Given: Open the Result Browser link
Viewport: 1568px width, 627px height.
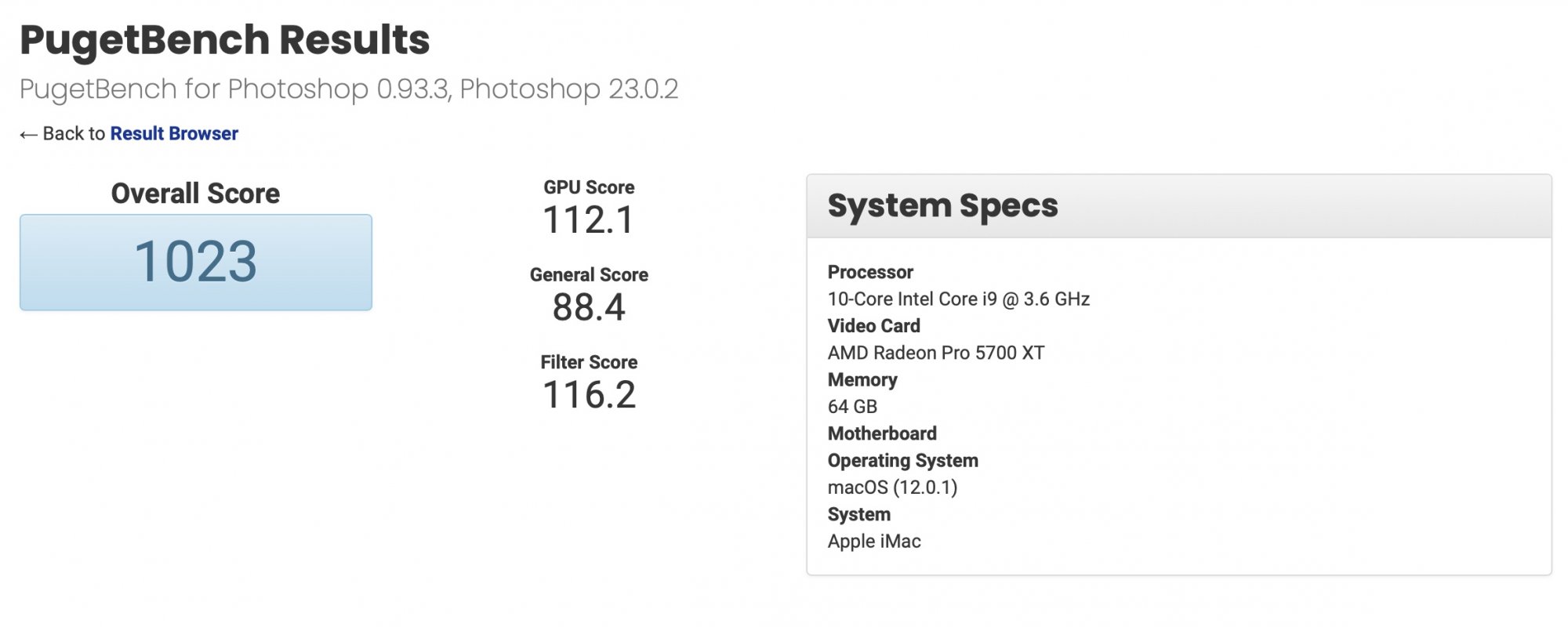Looking at the screenshot, I should (x=174, y=134).
